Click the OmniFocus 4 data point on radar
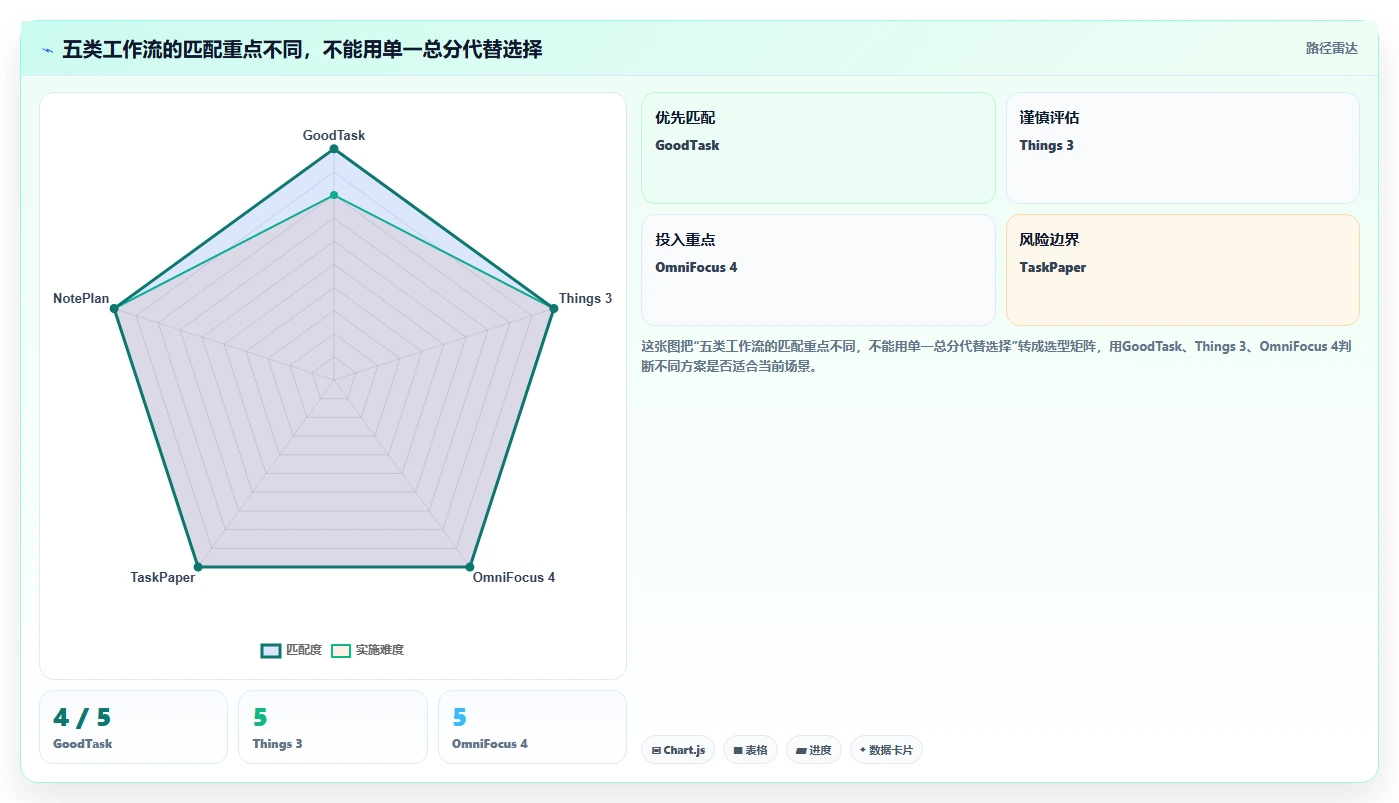Image resolution: width=1399 pixels, height=803 pixels. pos(469,567)
